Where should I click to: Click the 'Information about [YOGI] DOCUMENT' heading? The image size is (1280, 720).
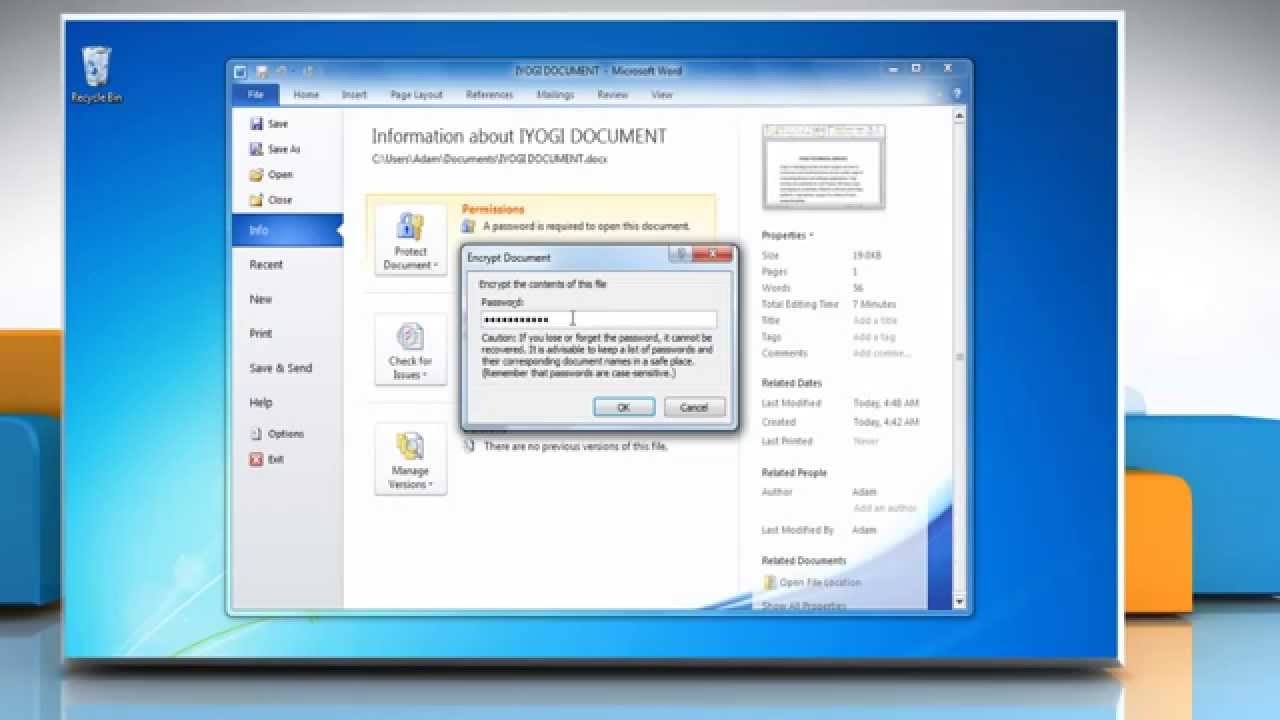coord(519,136)
